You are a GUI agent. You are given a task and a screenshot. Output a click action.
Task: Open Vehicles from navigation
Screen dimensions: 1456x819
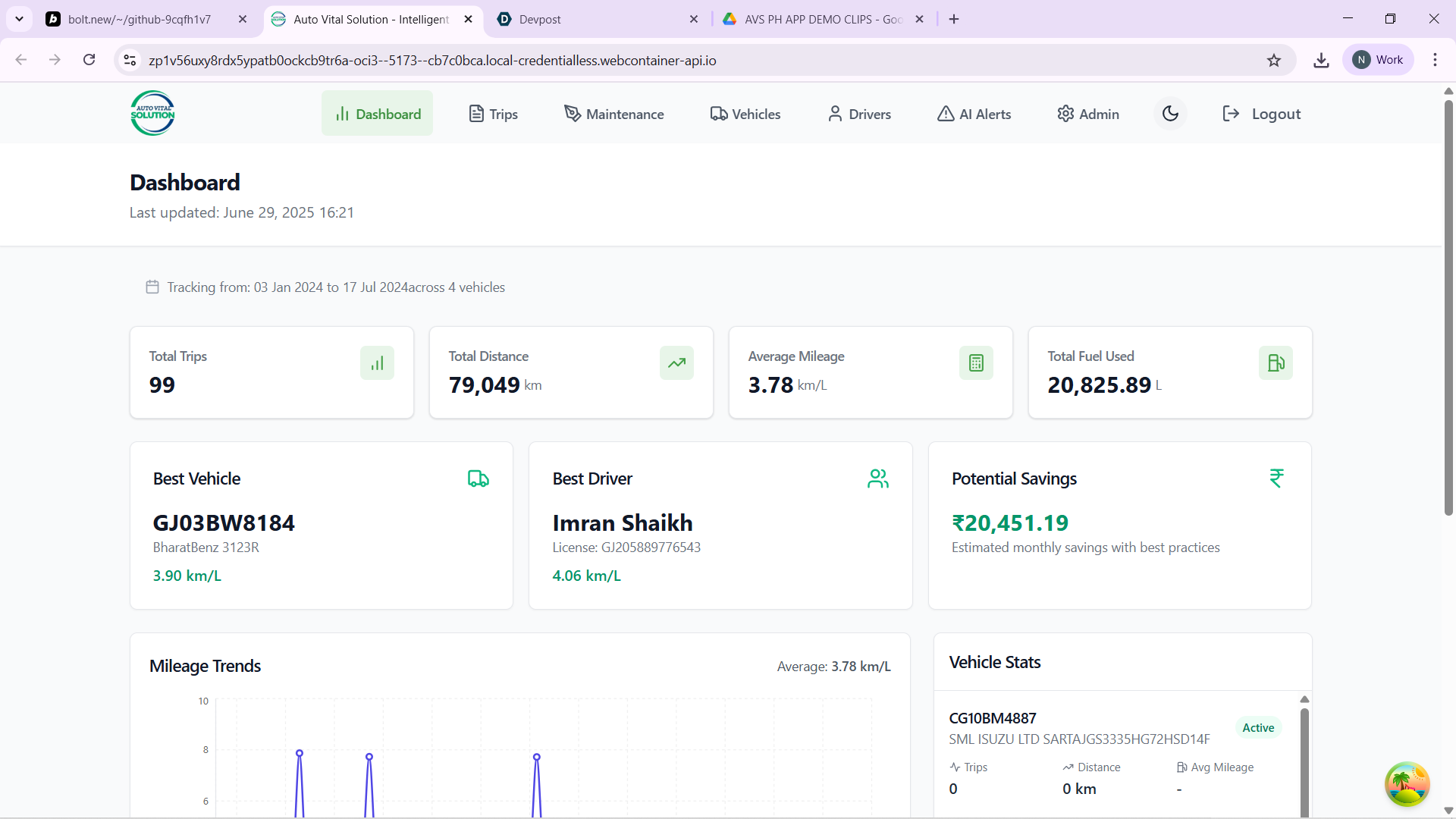pyautogui.click(x=745, y=114)
